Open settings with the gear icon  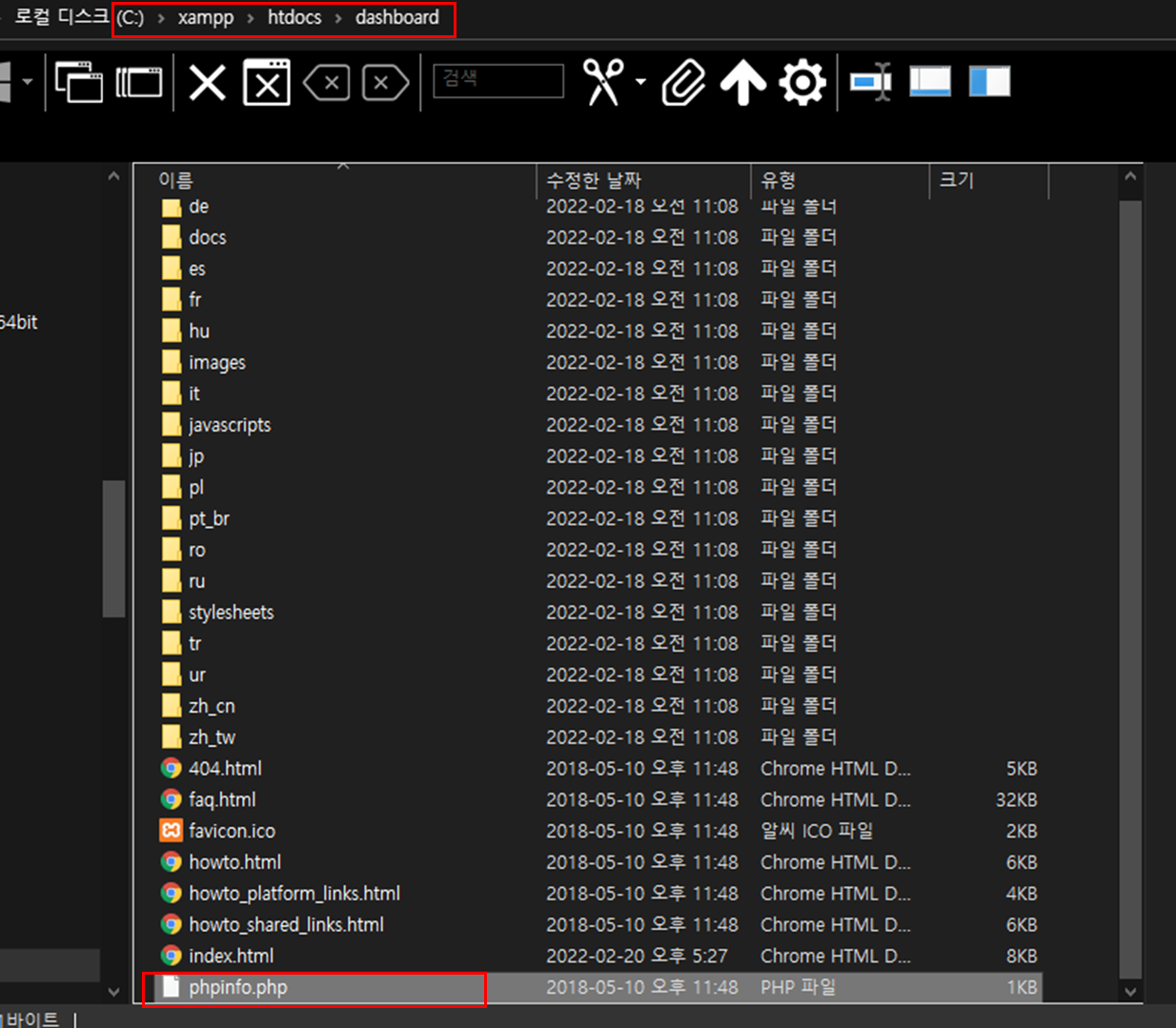[x=802, y=82]
